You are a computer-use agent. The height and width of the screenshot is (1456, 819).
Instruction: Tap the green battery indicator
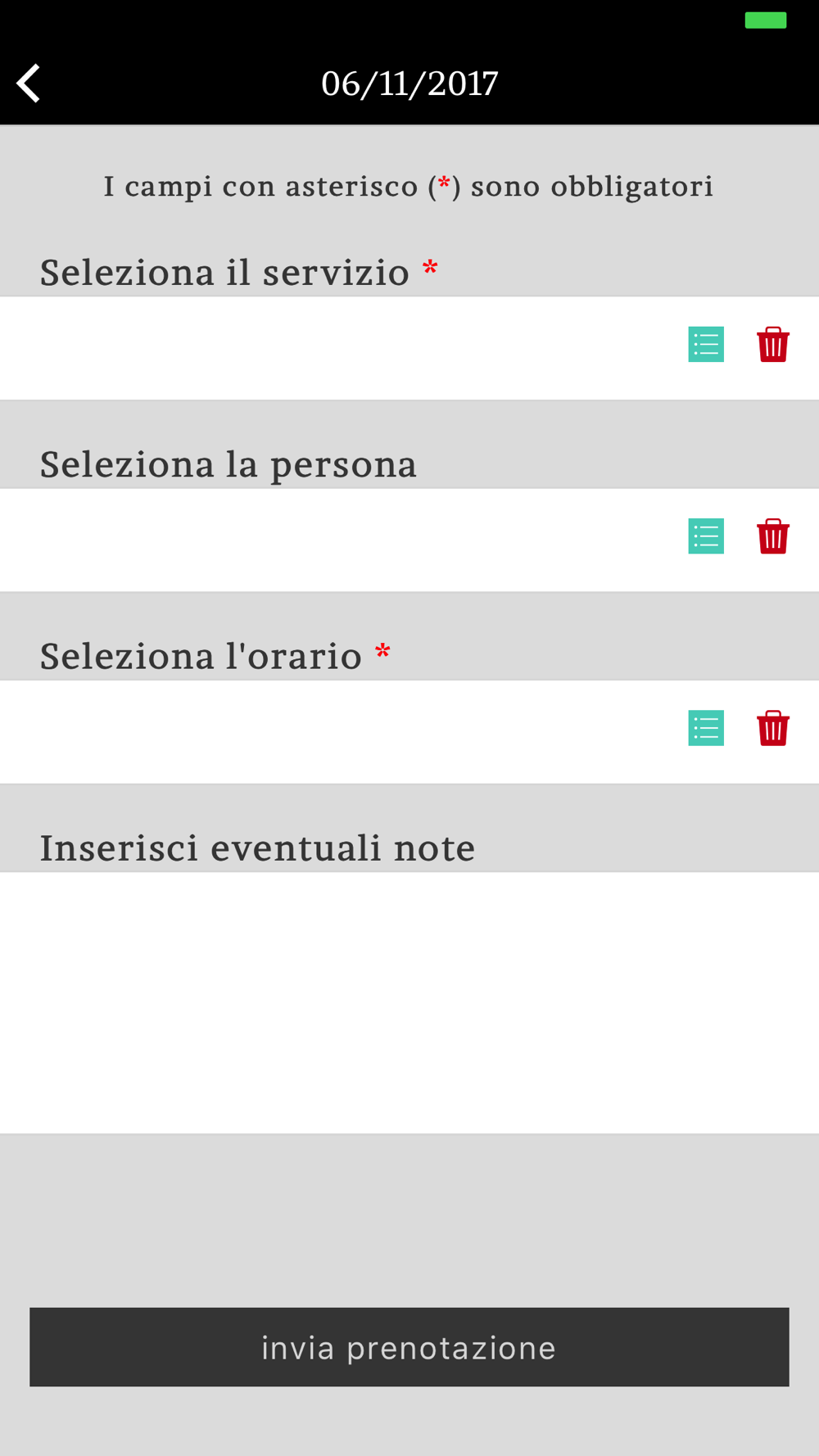point(766,20)
